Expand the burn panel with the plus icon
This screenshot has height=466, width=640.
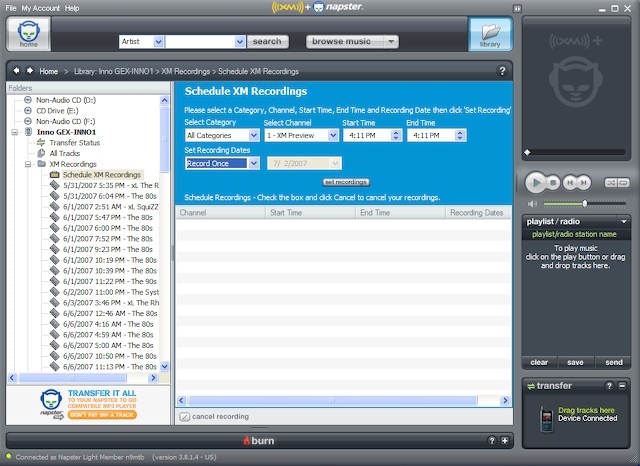pos(505,440)
